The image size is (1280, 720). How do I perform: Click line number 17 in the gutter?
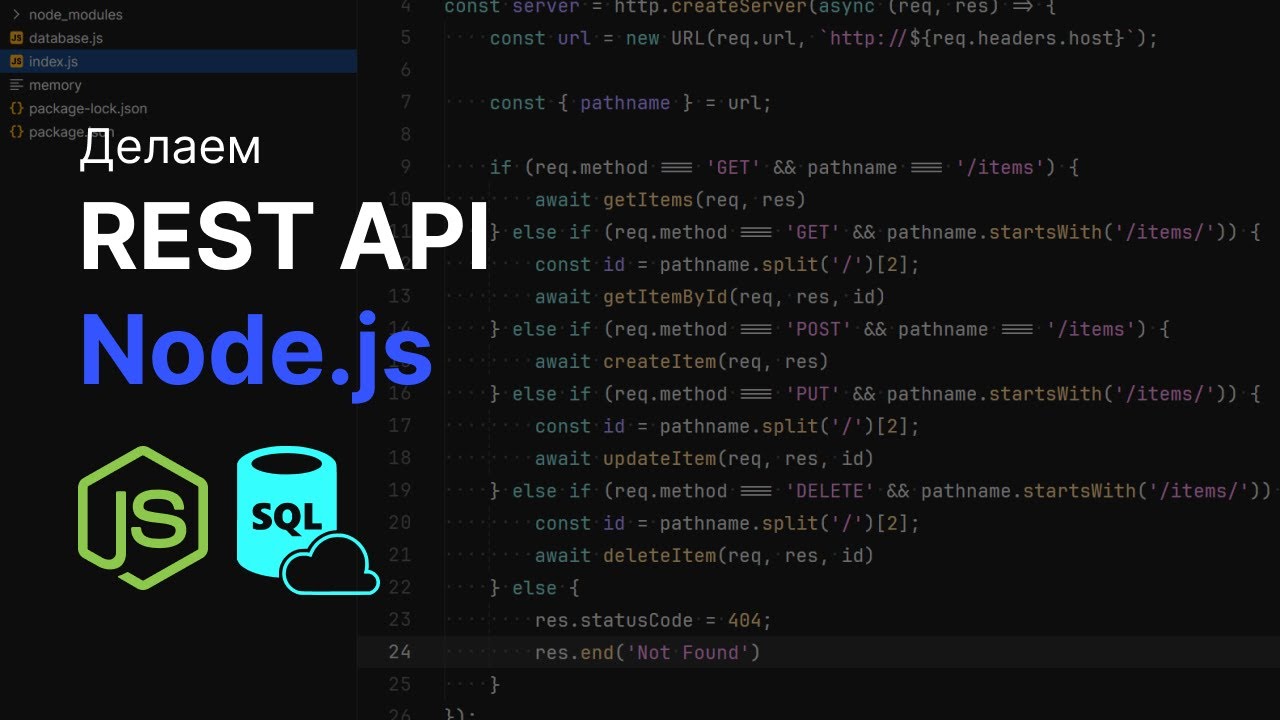tap(399, 426)
